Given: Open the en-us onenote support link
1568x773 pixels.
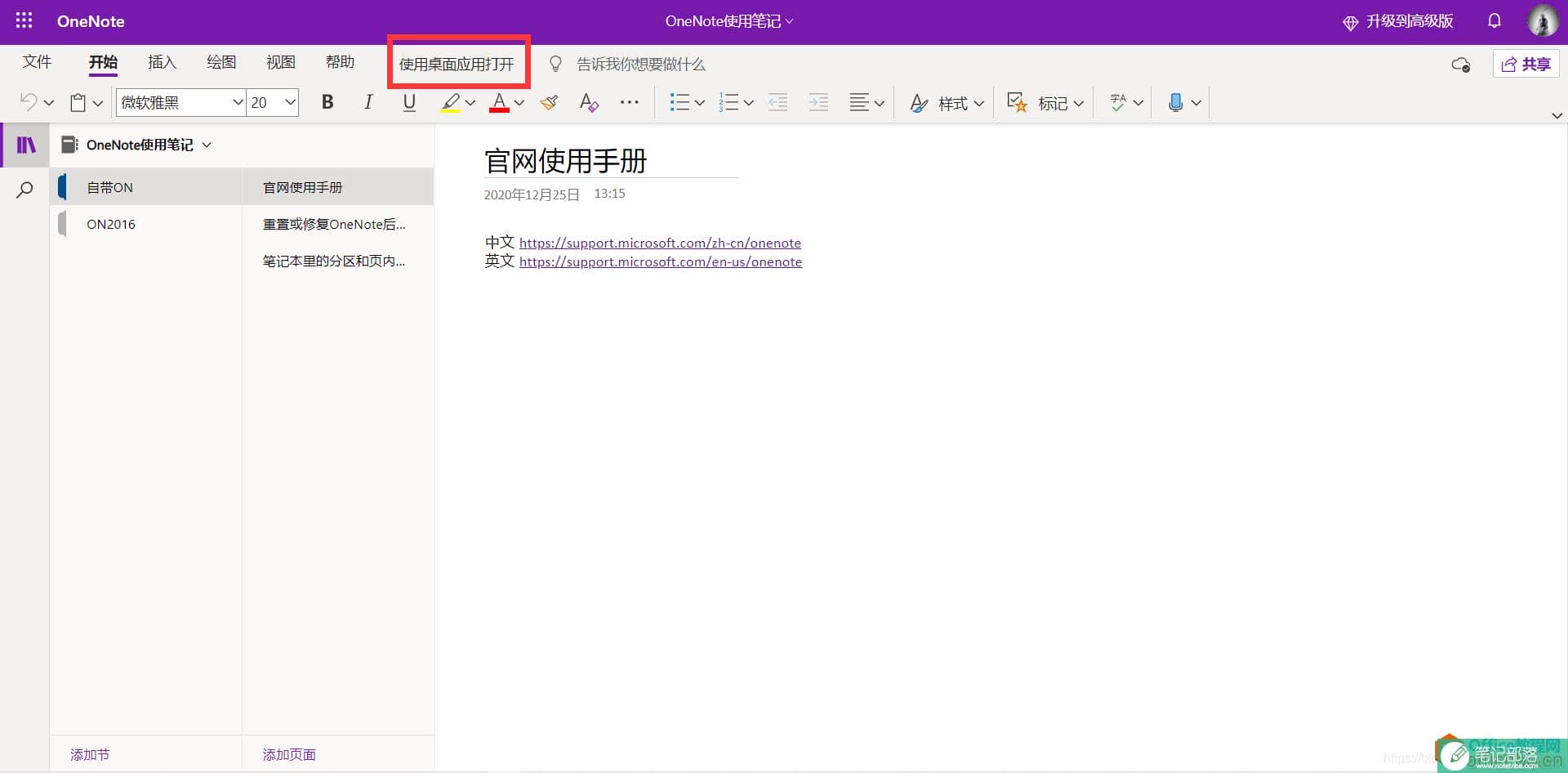Looking at the screenshot, I should click(661, 262).
